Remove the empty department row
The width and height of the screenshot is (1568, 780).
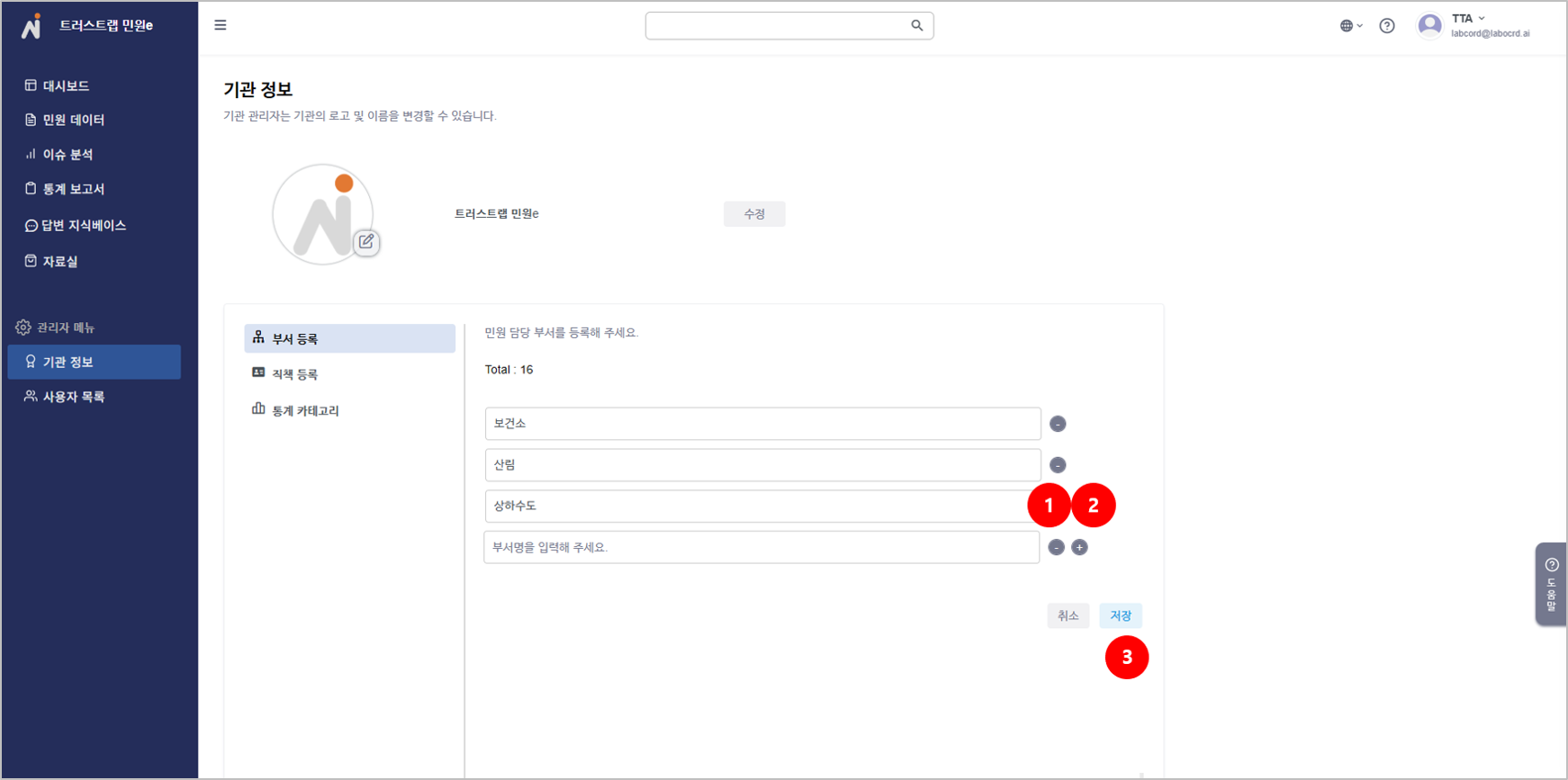tap(1057, 547)
